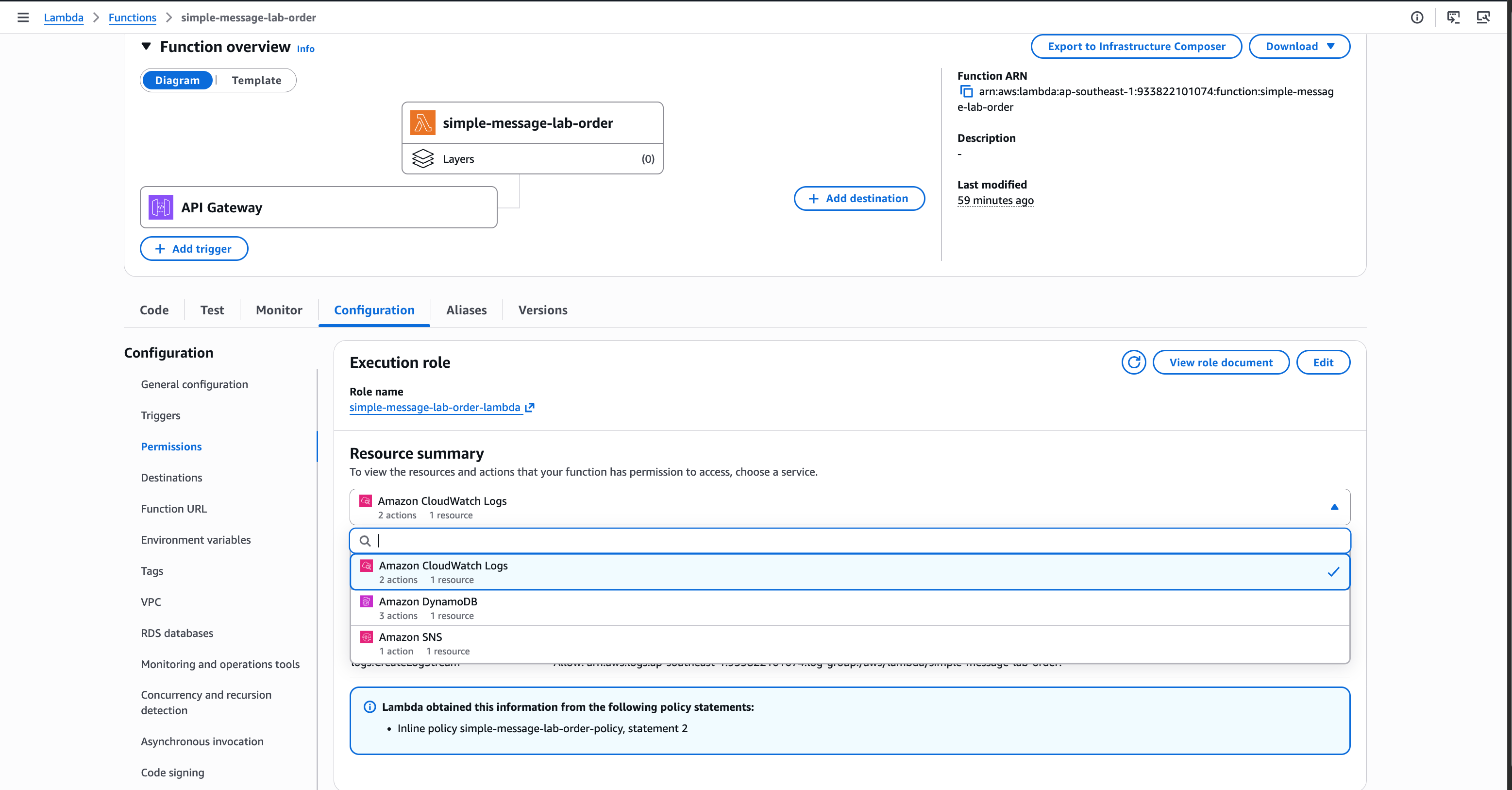Click the Layers (0) row

532,158
